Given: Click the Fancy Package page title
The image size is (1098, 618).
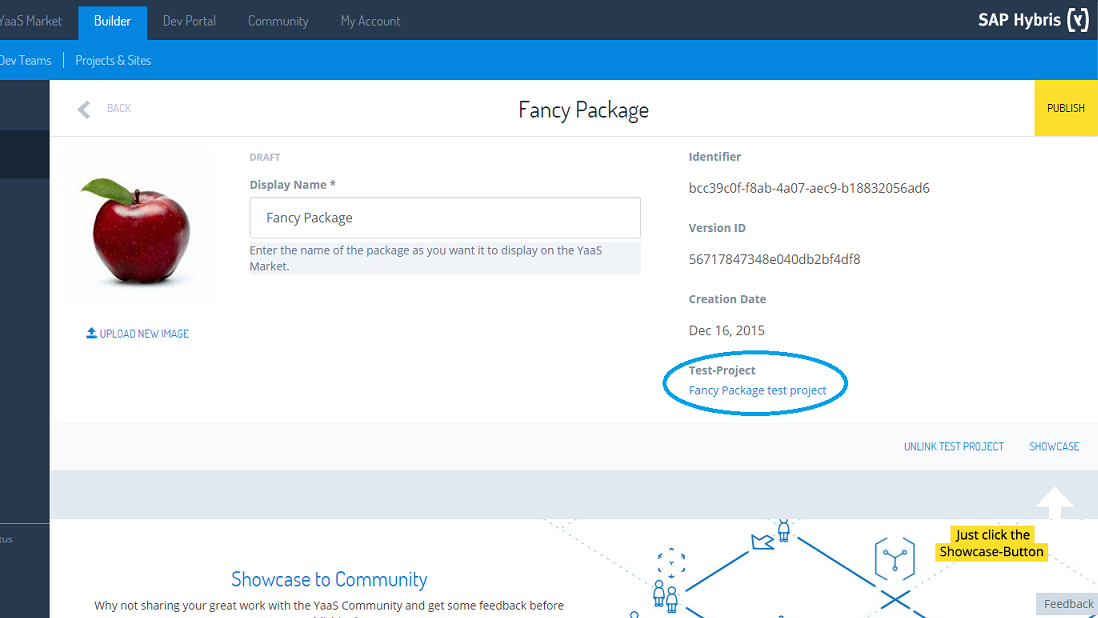Looking at the screenshot, I should (x=583, y=111).
